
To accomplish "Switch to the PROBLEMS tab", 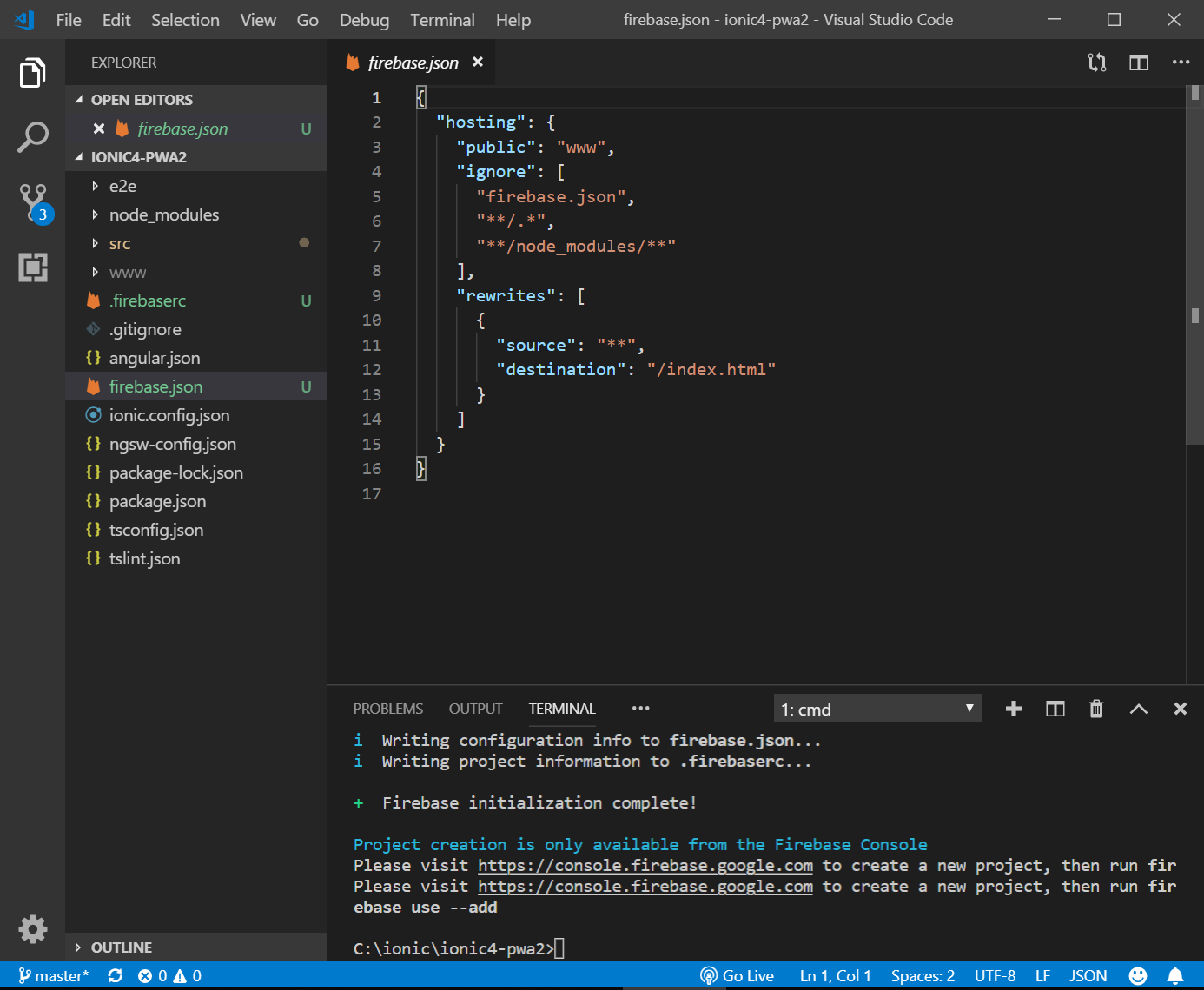I will point(387,709).
